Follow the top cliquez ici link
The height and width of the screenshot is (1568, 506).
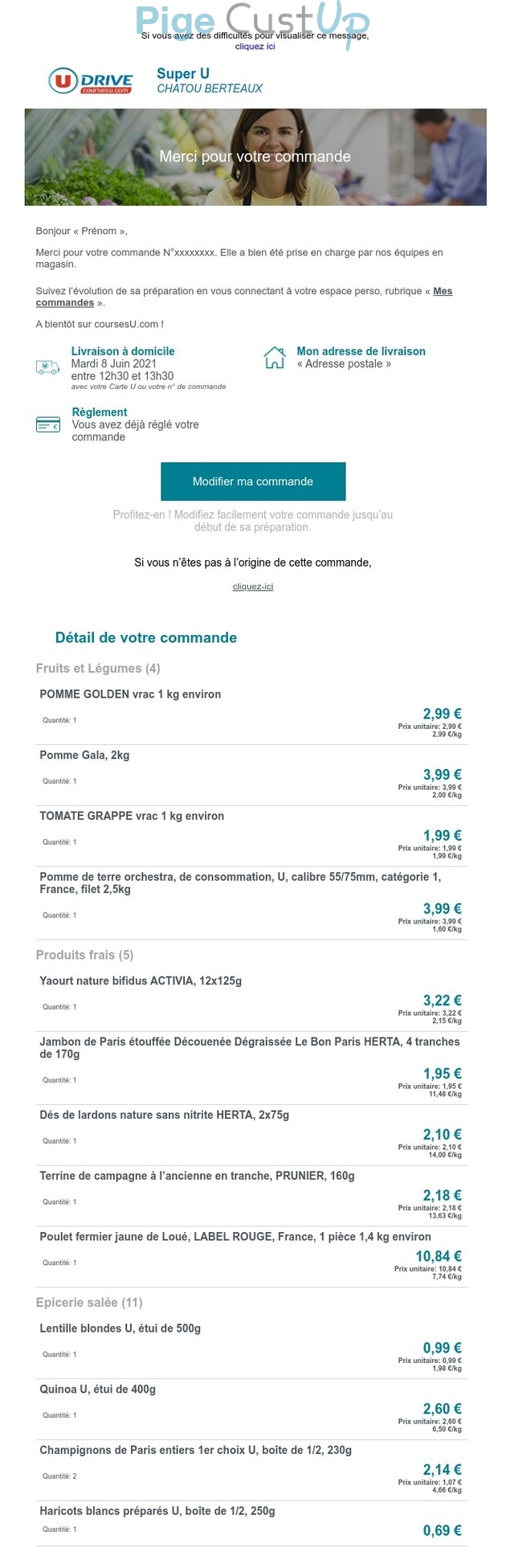coord(255,47)
